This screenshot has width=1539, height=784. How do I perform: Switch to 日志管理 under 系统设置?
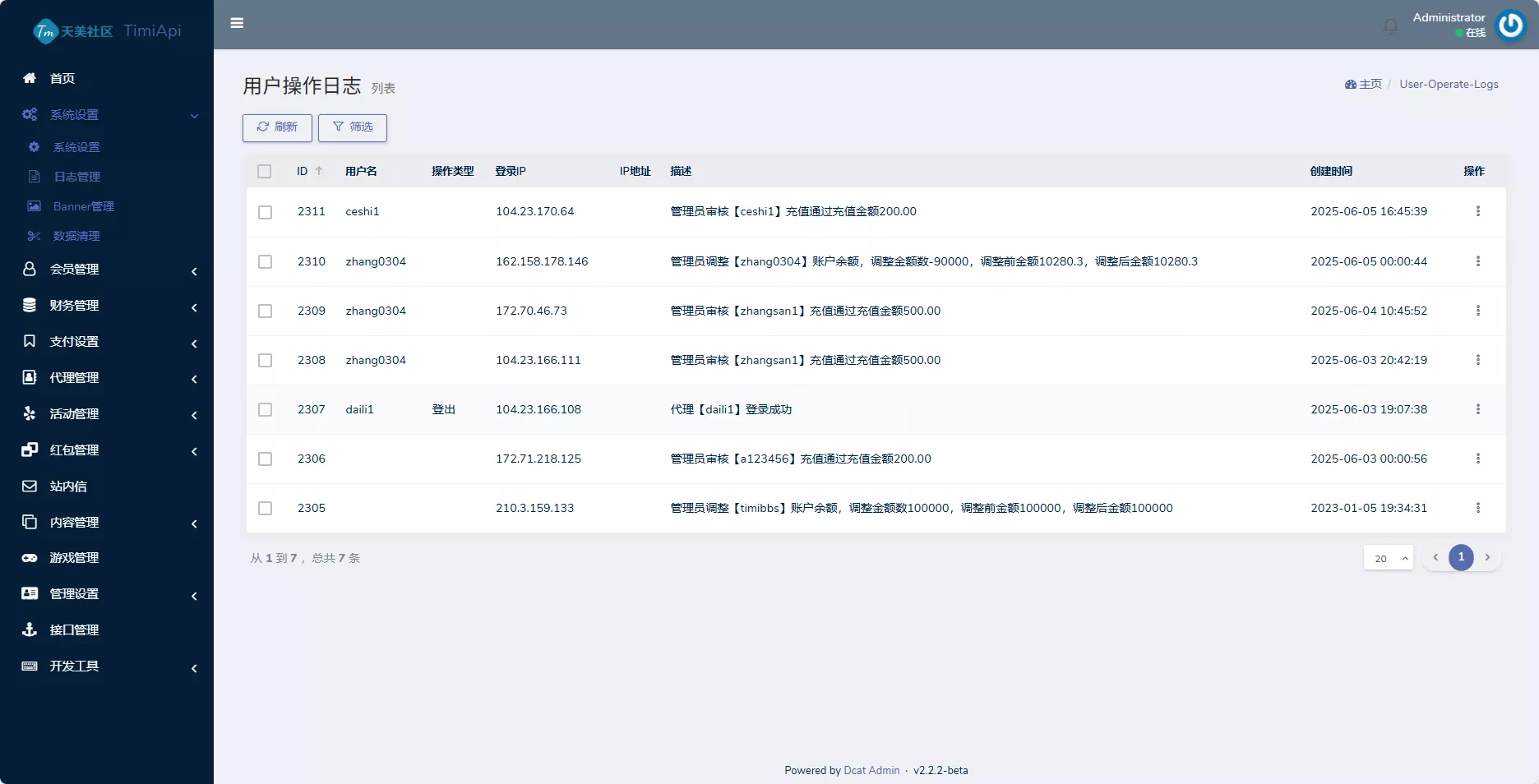(76, 177)
